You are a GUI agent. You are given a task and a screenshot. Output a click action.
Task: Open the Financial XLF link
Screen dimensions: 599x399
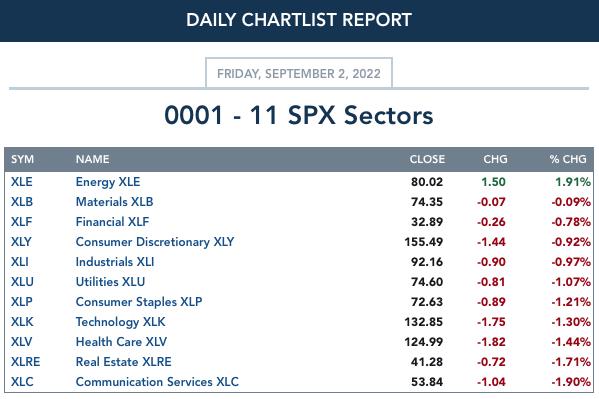(x=112, y=222)
